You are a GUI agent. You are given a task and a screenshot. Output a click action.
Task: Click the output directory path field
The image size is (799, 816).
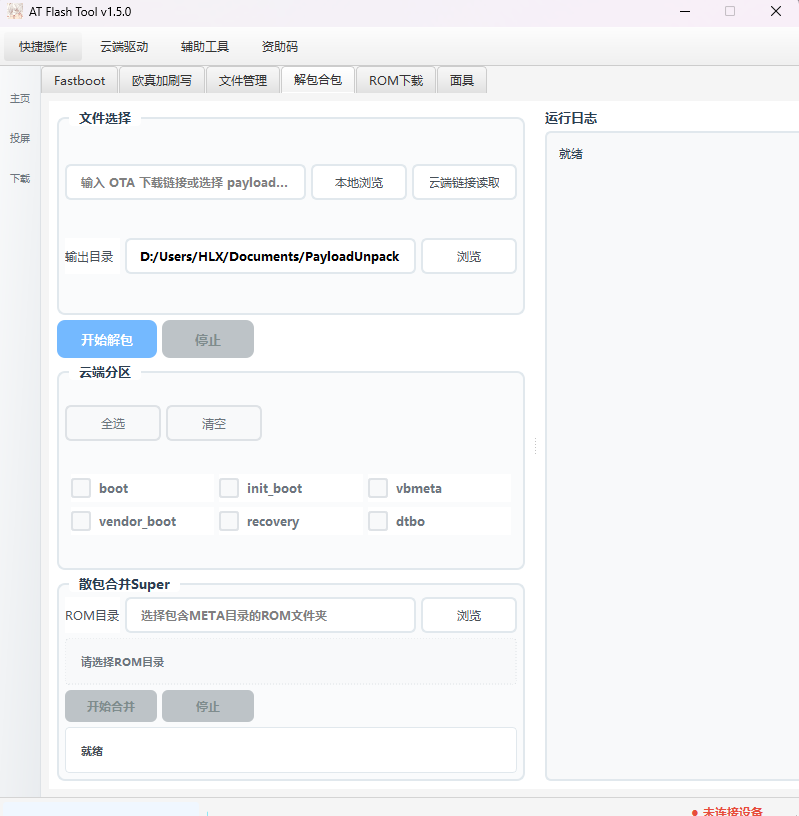[x=270, y=256]
